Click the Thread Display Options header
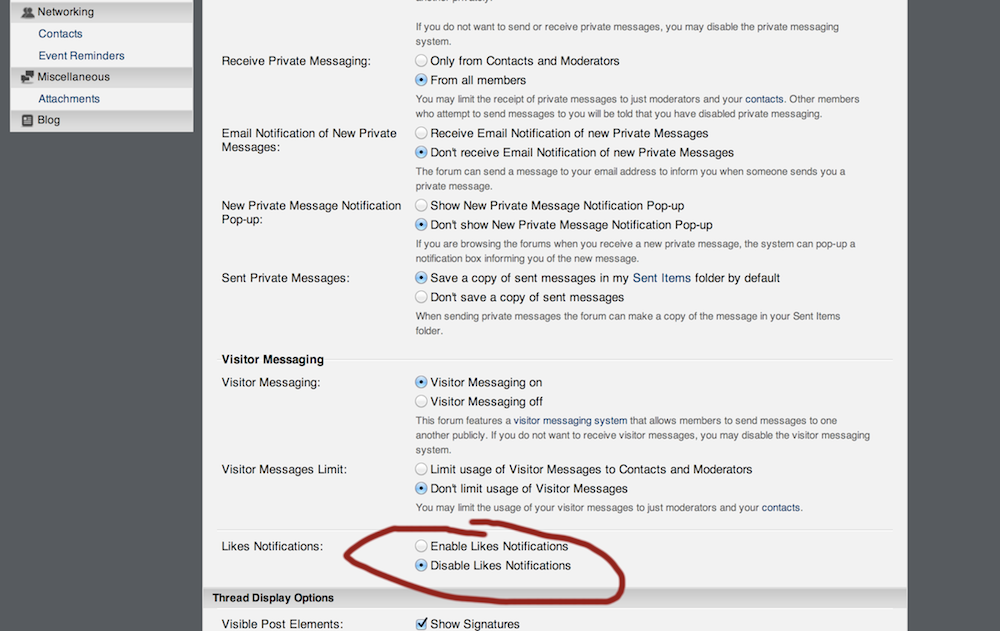The width and height of the screenshot is (1000, 631). [273, 598]
